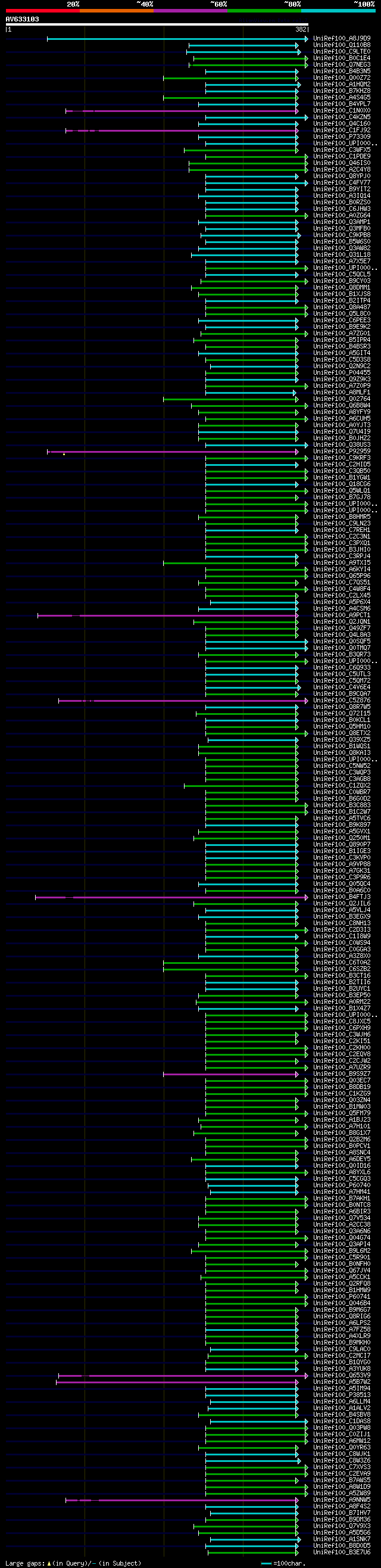The height and width of the screenshot is (1568, 381).
Task: Select the UniRef100_P73309 label
Action: click(342, 137)
